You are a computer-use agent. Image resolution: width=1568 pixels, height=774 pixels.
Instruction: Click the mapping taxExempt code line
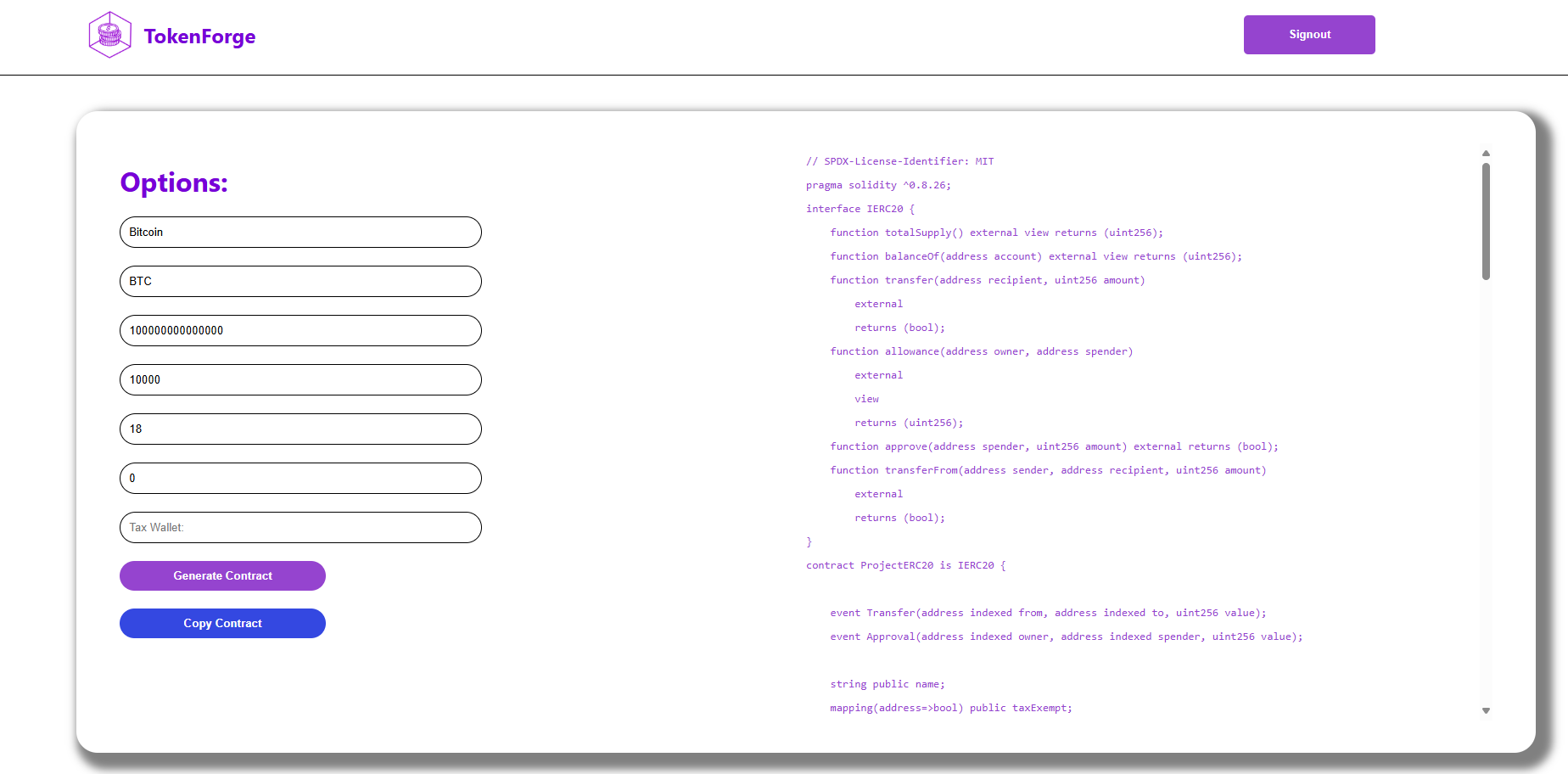pyautogui.click(x=951, y=708)
